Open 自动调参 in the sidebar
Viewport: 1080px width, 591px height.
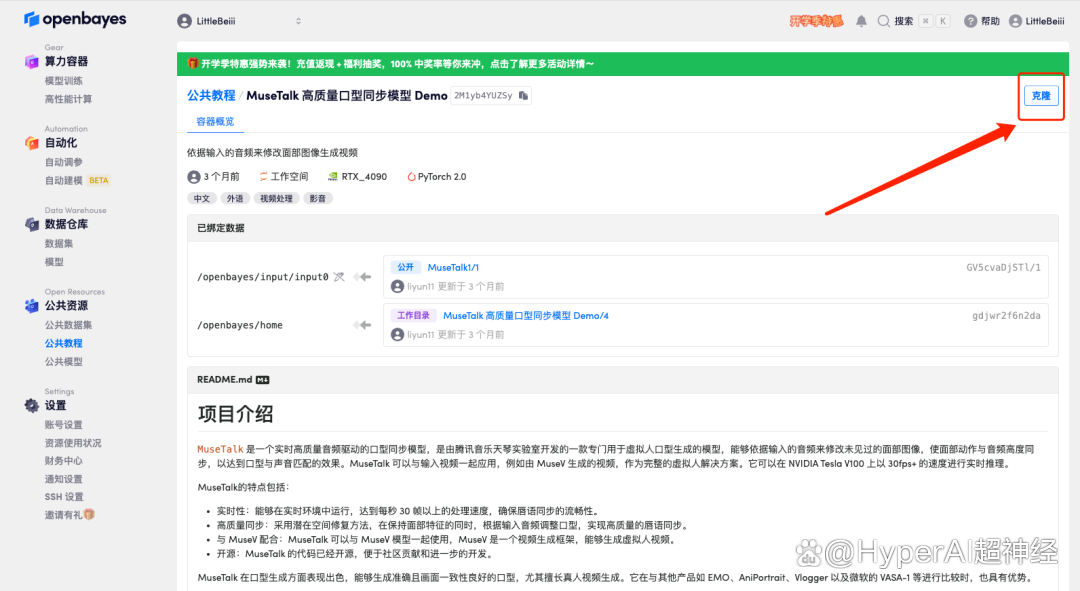[63, 162]
